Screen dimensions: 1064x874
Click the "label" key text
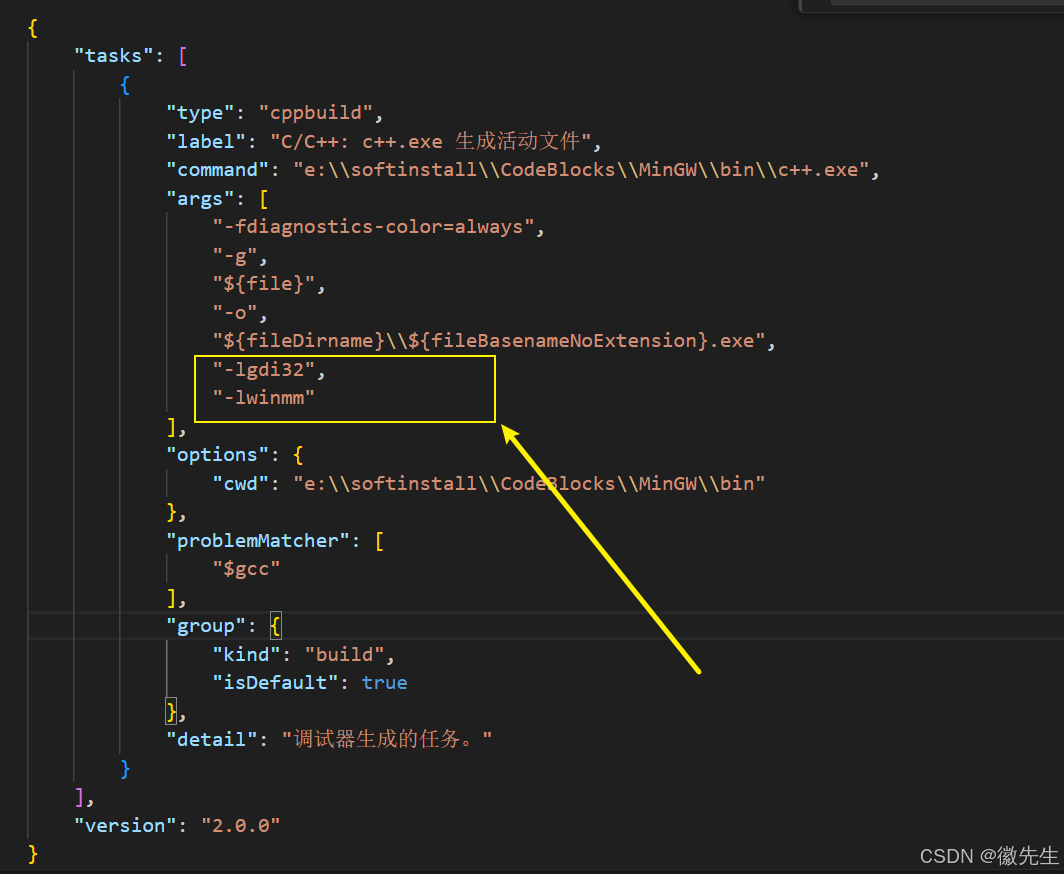click(206, 141)
